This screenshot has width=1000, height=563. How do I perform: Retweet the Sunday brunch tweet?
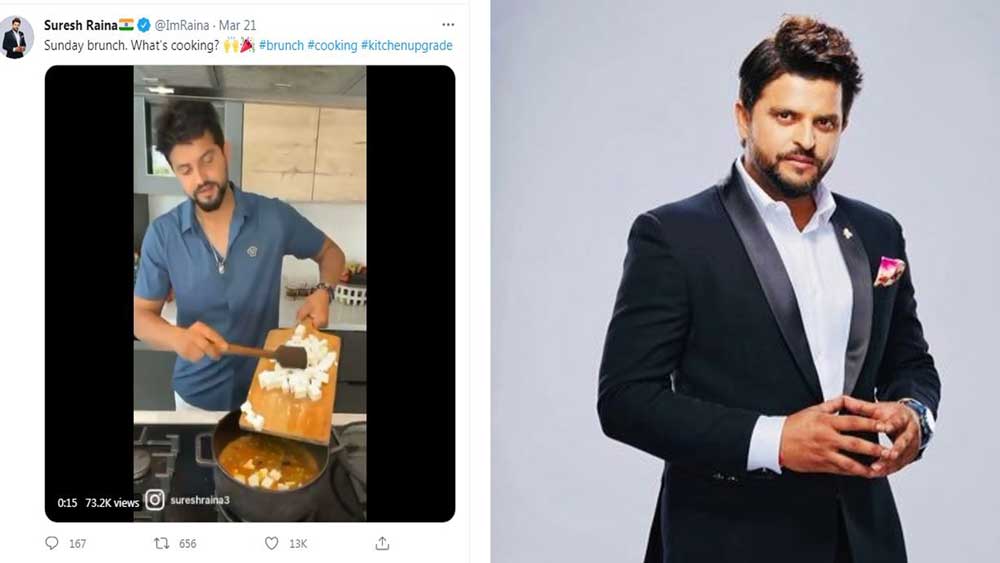[x=161, y=543]
